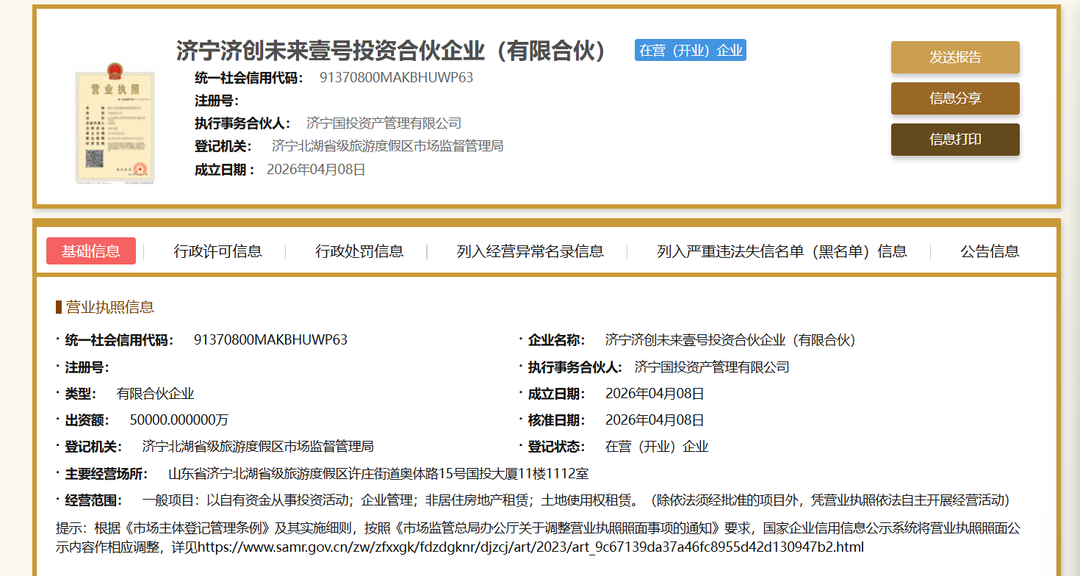Click 济宁国投资产管理有限公司 in the header section
This screenshot has width=1080, height=576.
click(x=384, y=123)
